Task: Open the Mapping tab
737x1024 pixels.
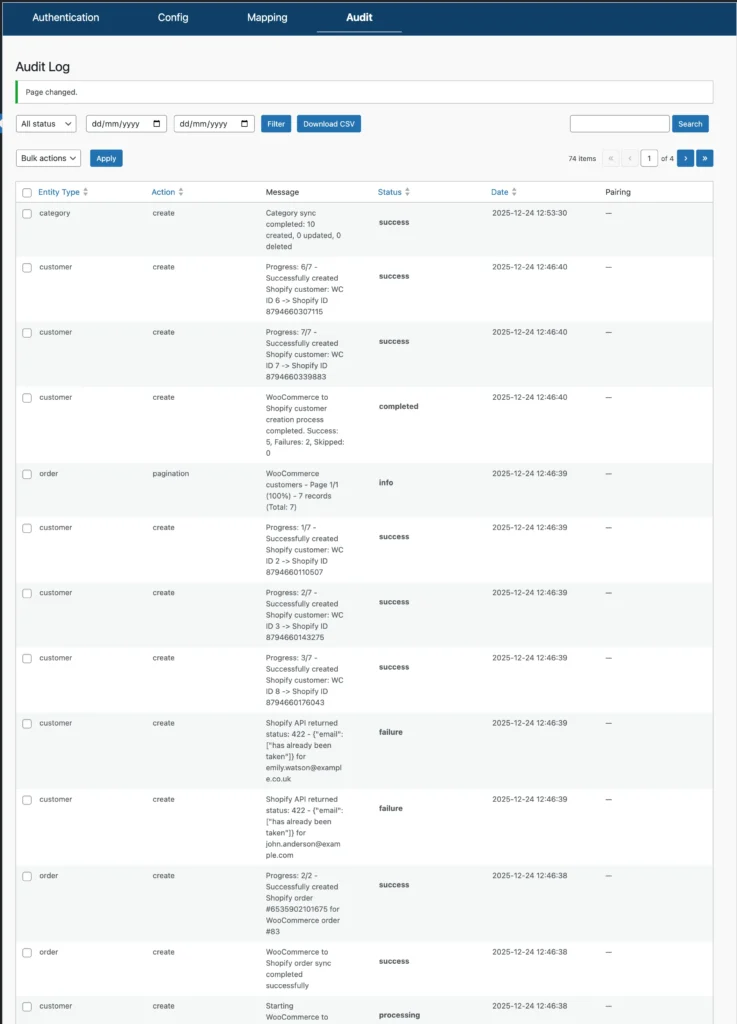Action: [266, 17]
